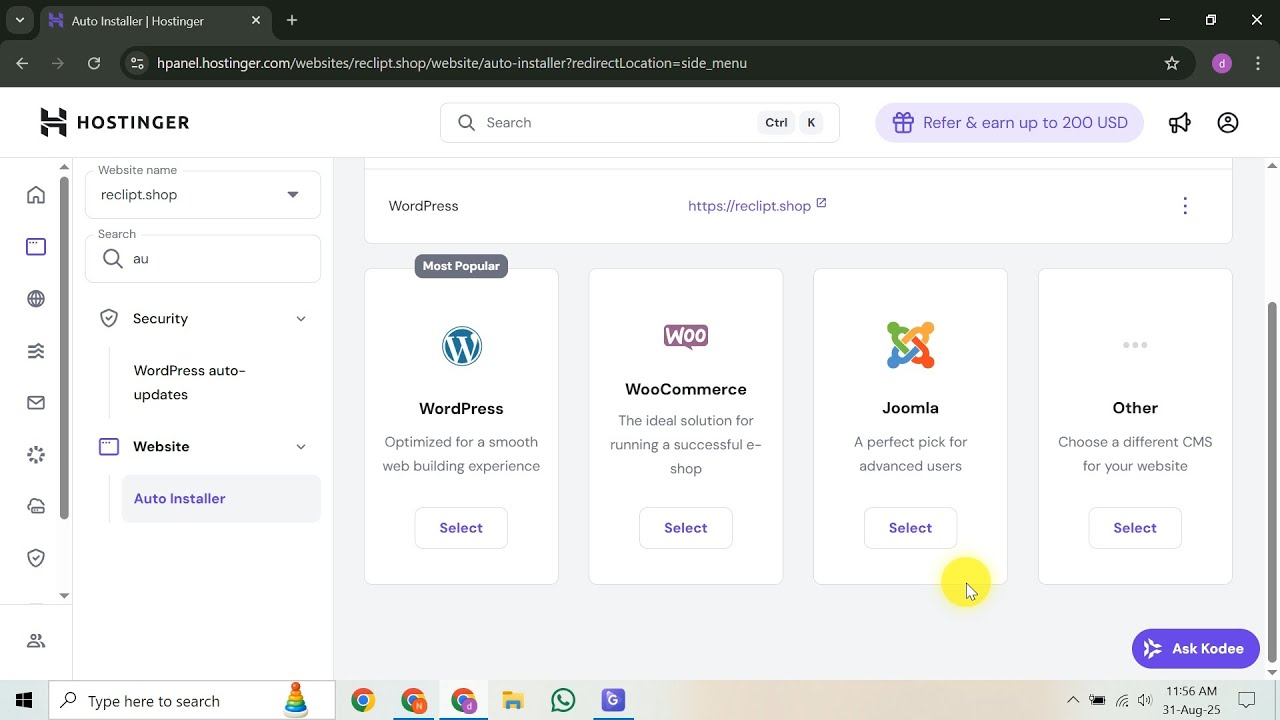Screen dimensions: 1280x720
Task: Show hidden system tray icons
Action: (1073, 701)
